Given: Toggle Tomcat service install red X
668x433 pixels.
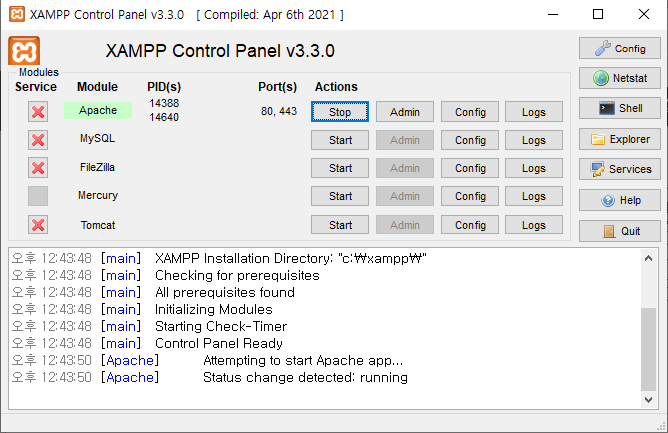Looking at the screenshot, I should coord(38,225).
